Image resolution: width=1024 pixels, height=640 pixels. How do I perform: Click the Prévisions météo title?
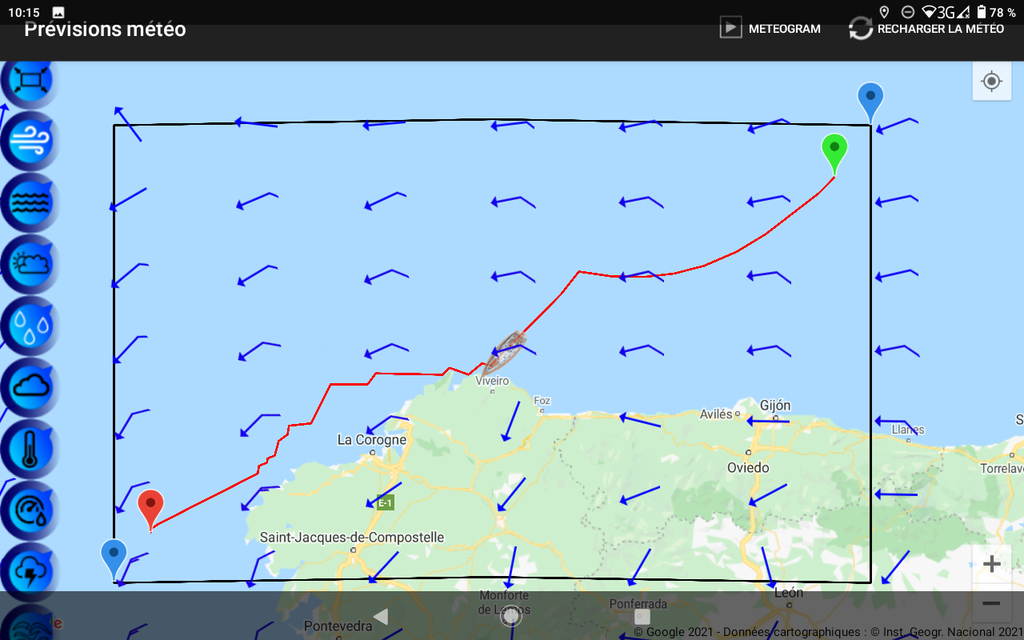click(105, 29)
